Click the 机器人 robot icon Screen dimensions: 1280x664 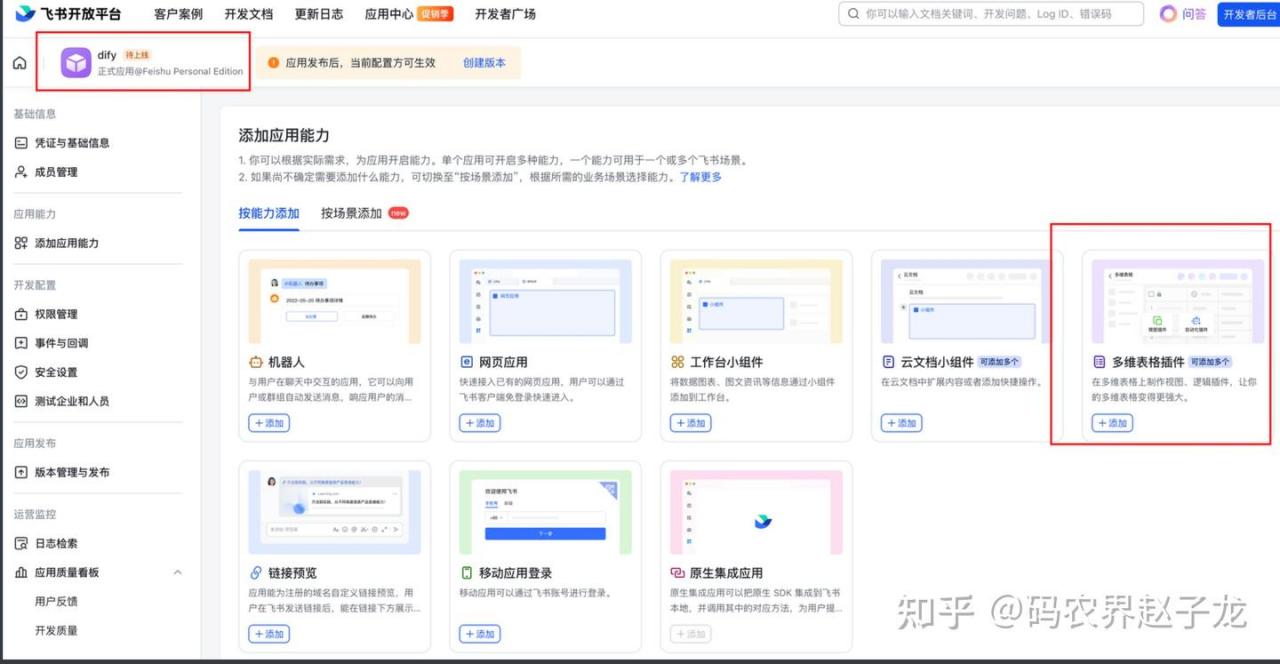[x=255, y=362]
